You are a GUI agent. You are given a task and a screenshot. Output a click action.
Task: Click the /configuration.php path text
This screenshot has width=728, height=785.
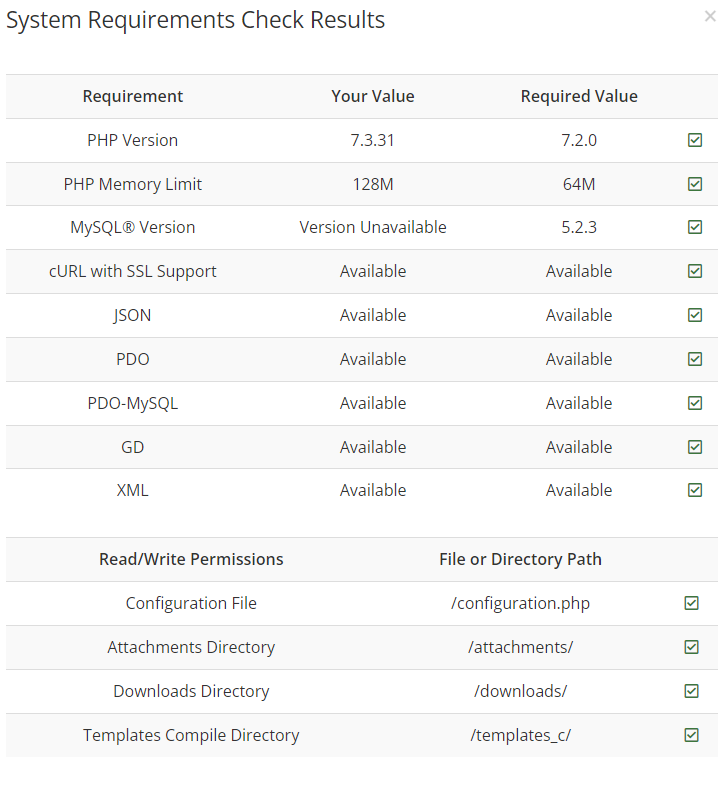coord(520,603)
